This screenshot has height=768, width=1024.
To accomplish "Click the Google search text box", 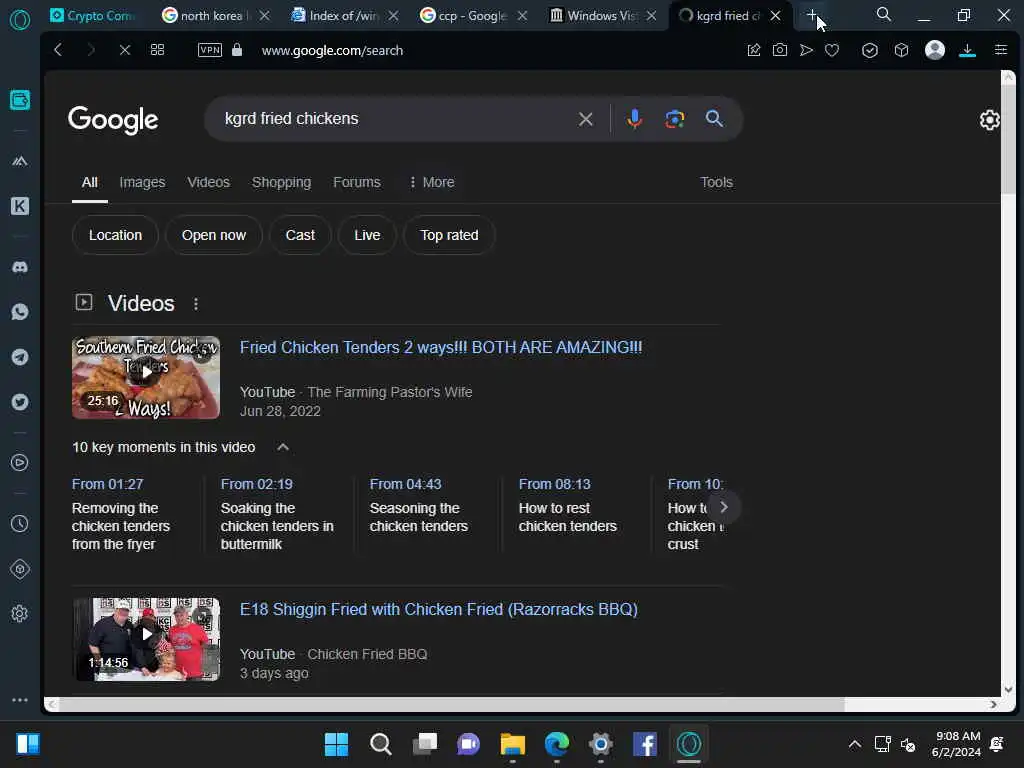I will 396,119.
